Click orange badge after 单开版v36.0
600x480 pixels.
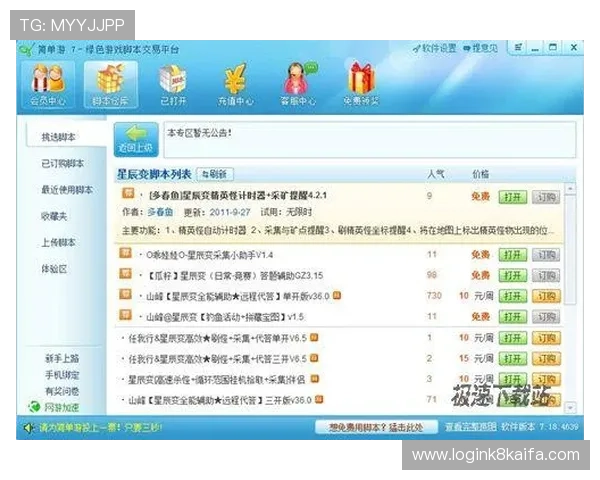(337, 296)
